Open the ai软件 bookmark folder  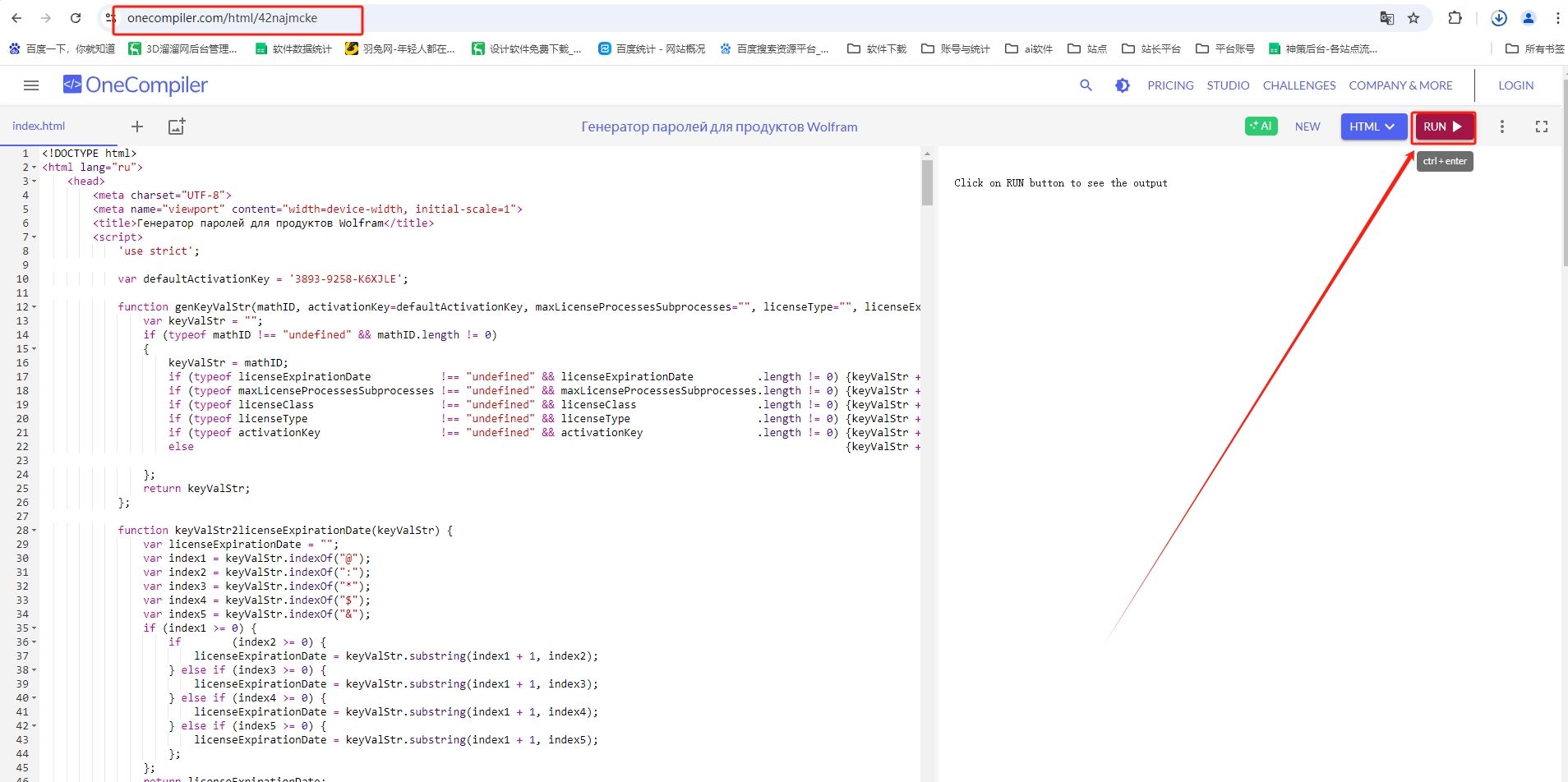tap(1029, 49)
